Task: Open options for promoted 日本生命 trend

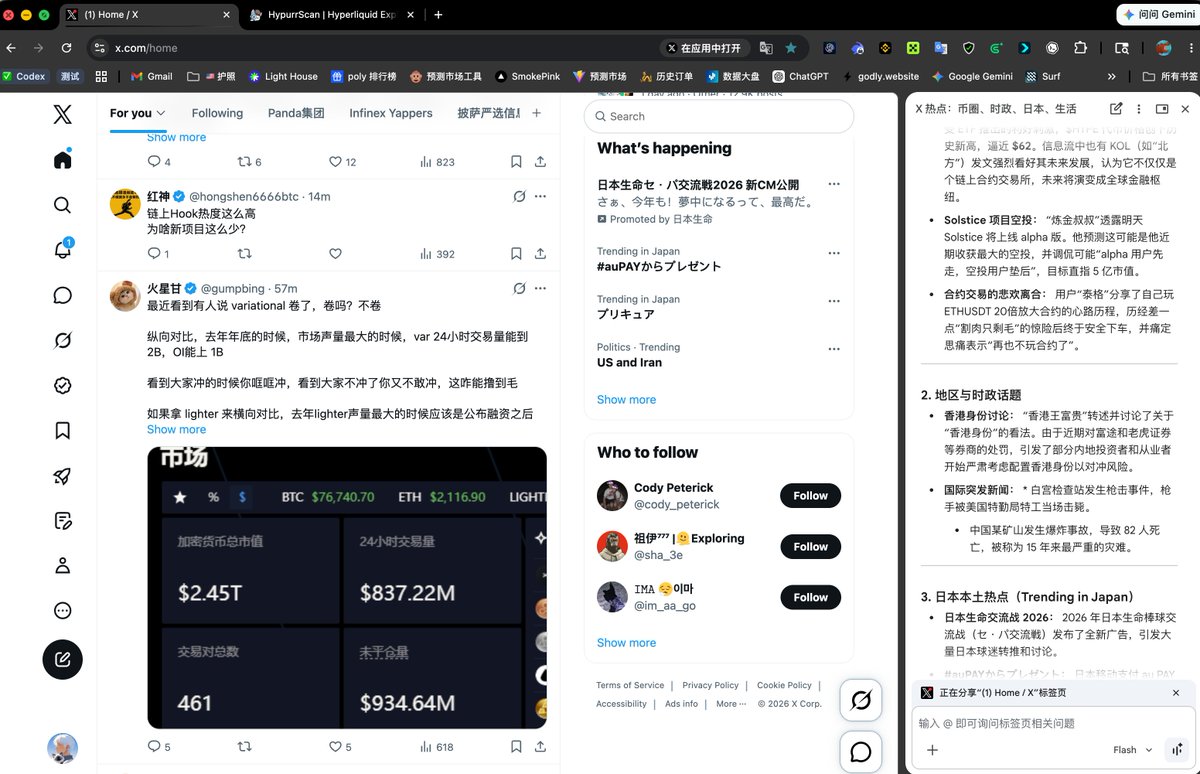Action: pyautogui.click(x=834, y=185)
